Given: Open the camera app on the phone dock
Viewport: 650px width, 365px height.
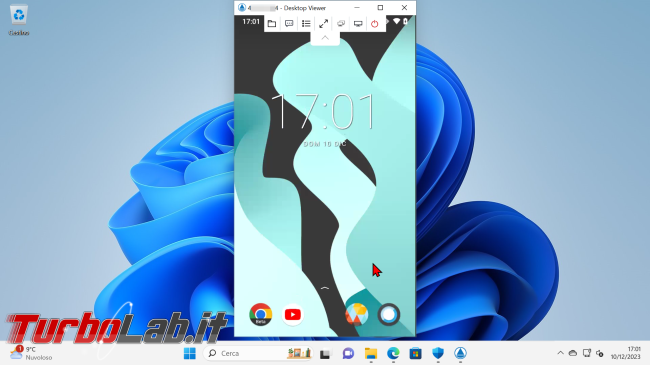Looking at the screenshot, I should pyautogui.click(x=389, y=314).
